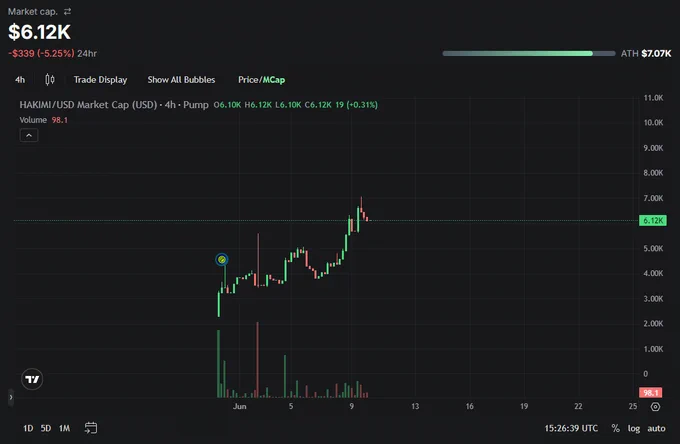The width and height of the screenshot is (680, 444).
Task: Expand the left side panel arrow
Action: 11,397
